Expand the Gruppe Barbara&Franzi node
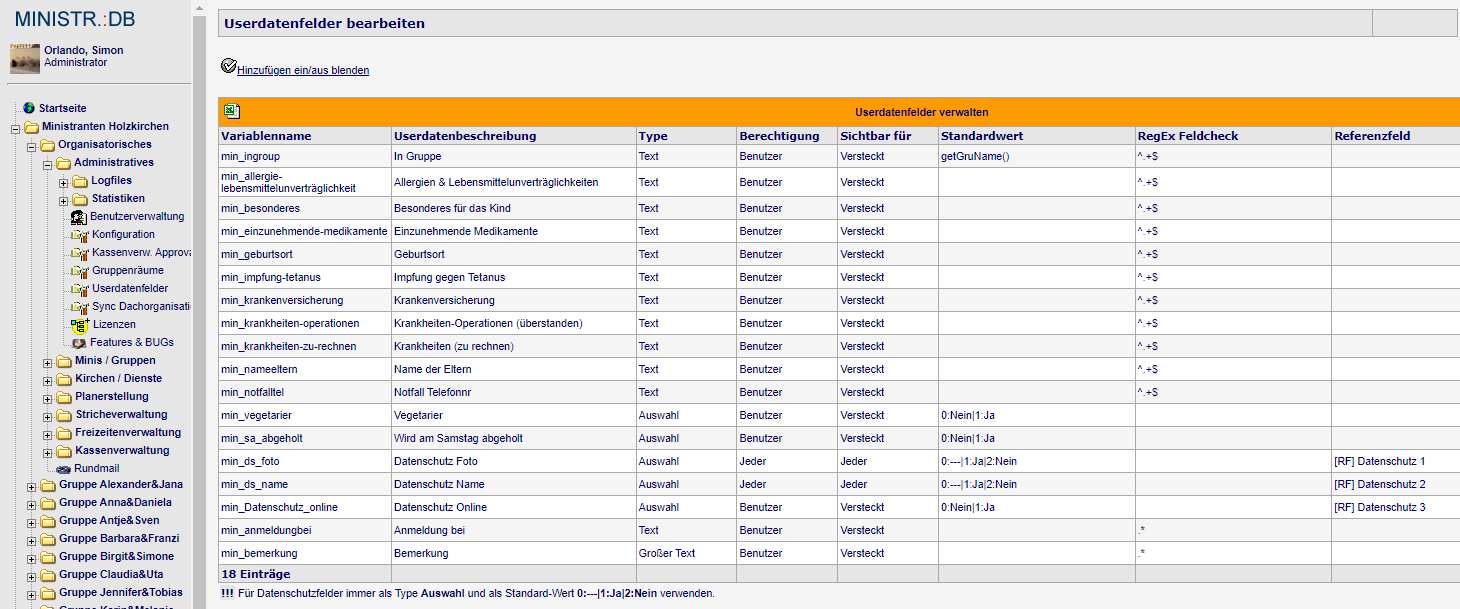Viewport: 1460px width, 609px height. coord(31,540)
